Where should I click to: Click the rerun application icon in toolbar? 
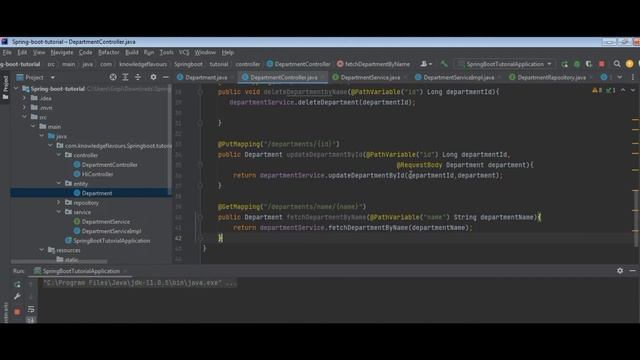564,64
